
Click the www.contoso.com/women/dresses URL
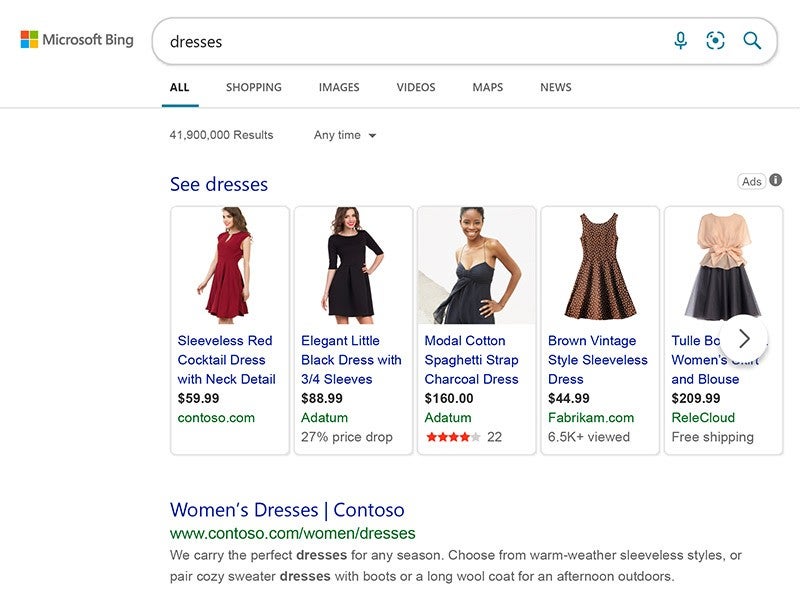[x=292, y=534]
